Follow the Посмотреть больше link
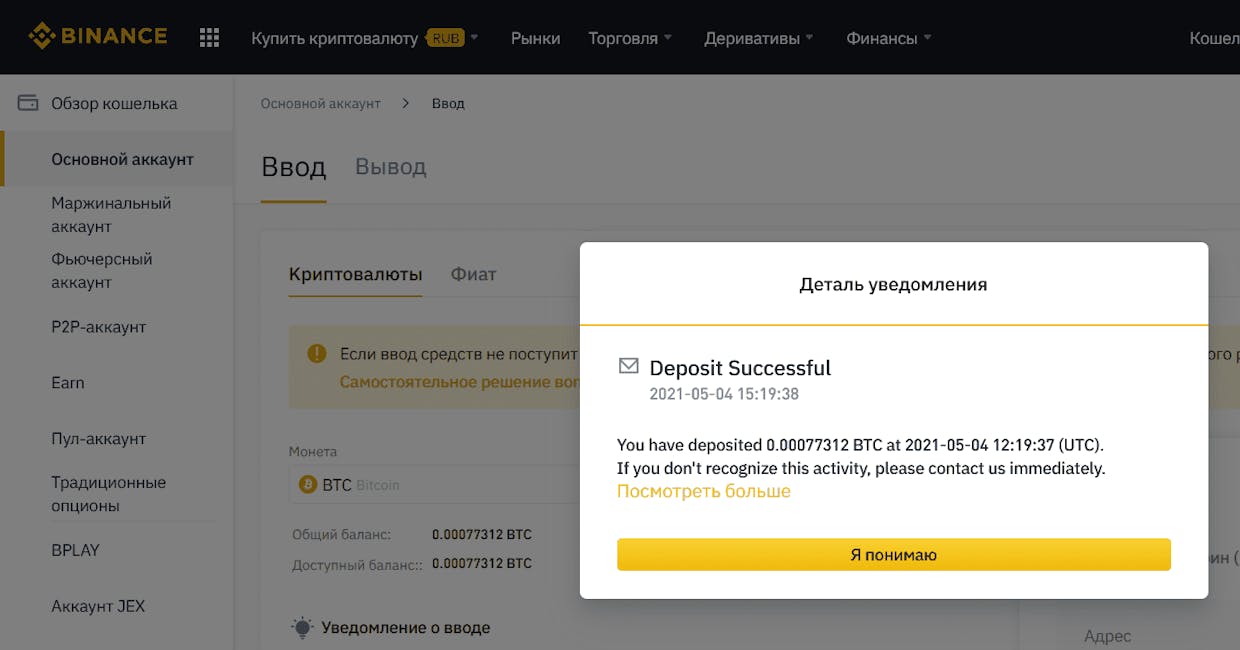 point(703,491)
